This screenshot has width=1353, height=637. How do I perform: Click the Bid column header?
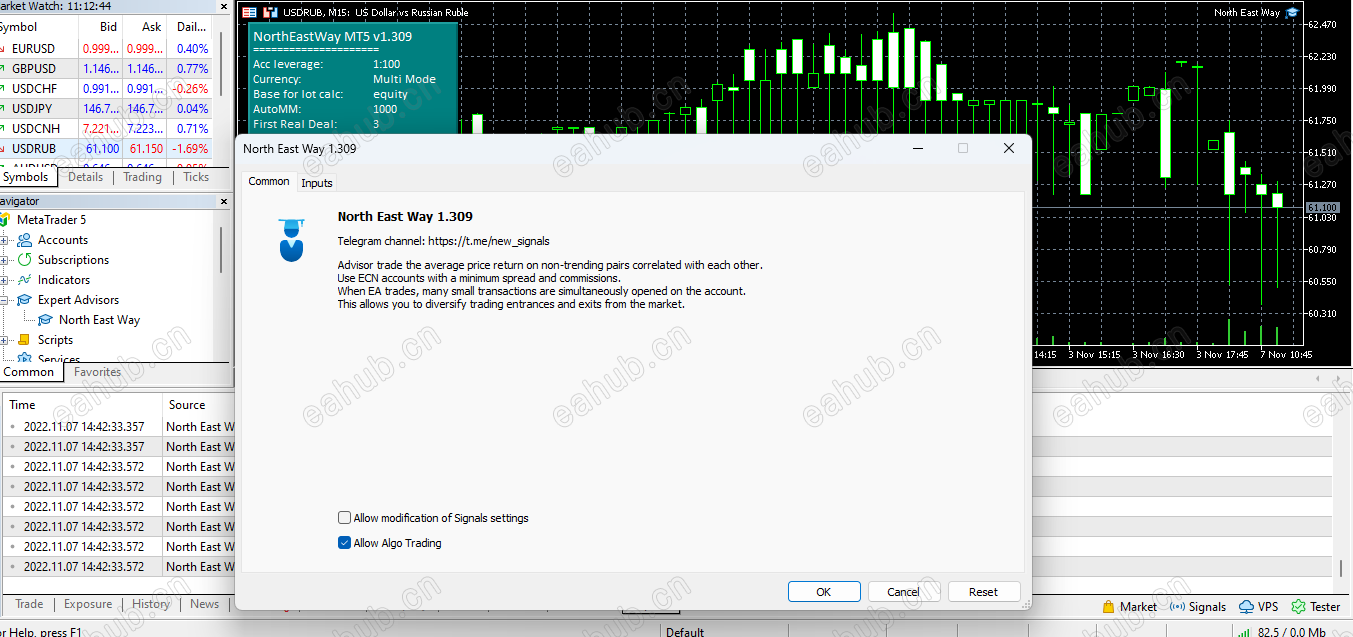[x=99, y=27]
